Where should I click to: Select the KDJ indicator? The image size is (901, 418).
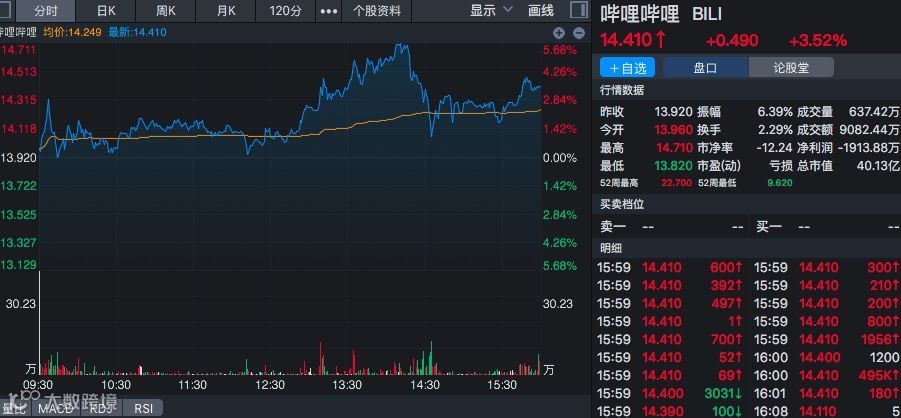tap(101, 408)
